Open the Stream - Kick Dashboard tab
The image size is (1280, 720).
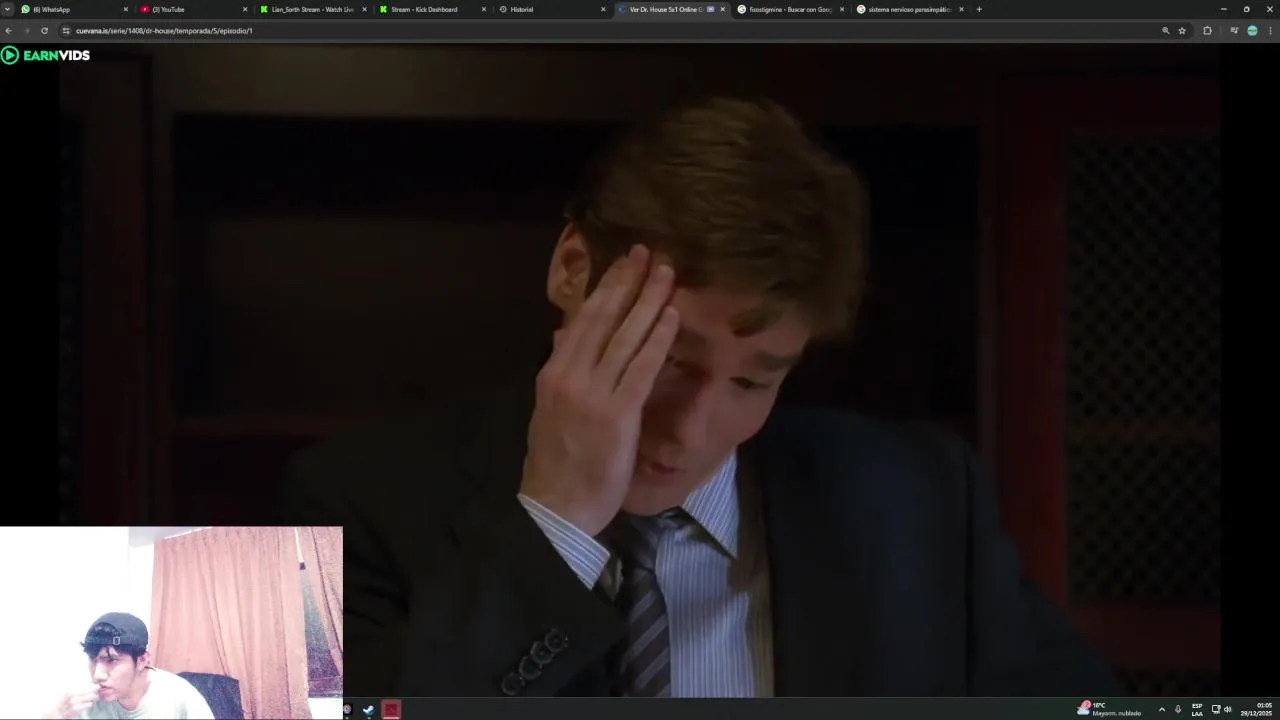click(432, 9)
